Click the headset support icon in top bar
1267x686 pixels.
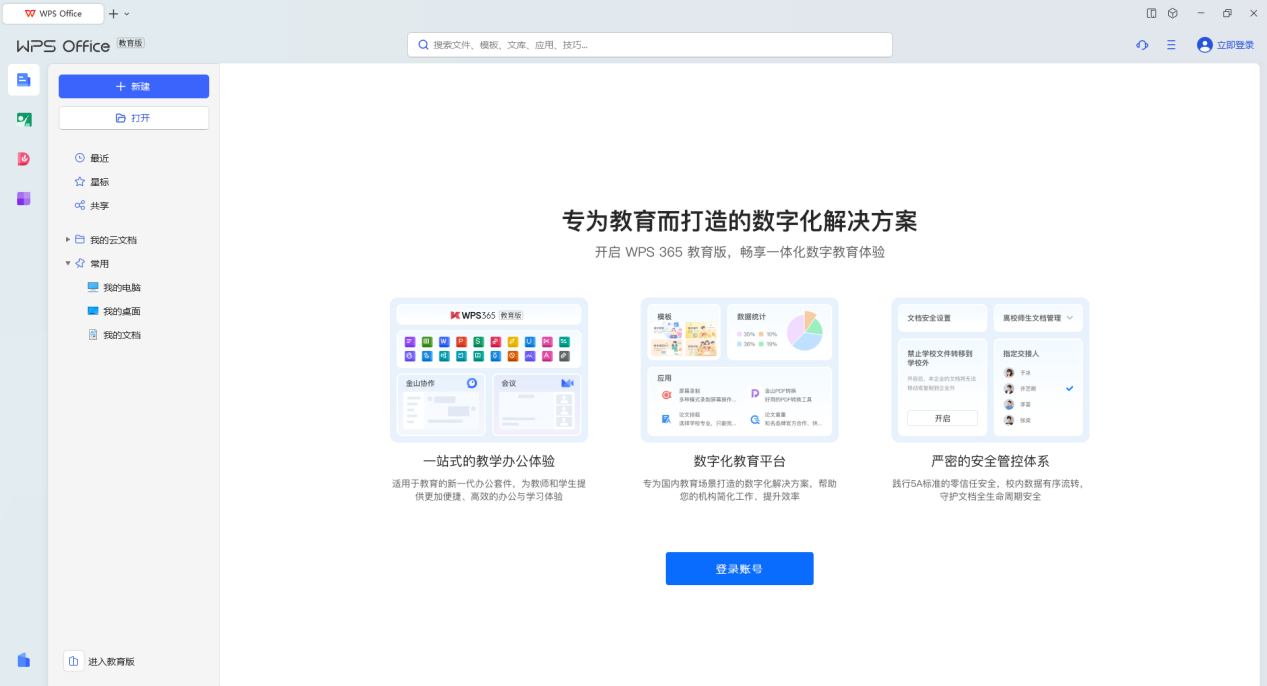(1141, 44)
